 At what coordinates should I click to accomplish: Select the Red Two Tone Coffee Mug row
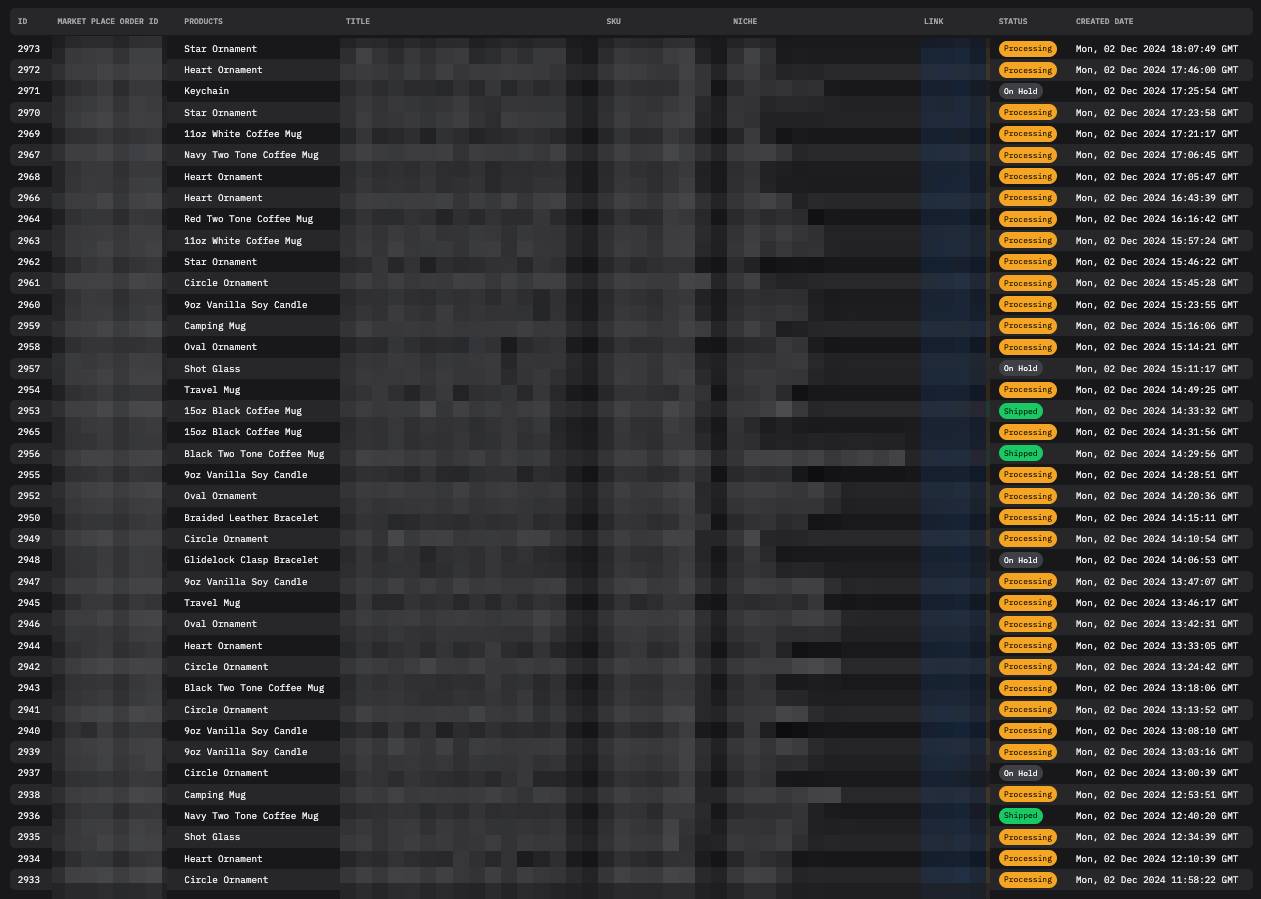click(248, 219)
